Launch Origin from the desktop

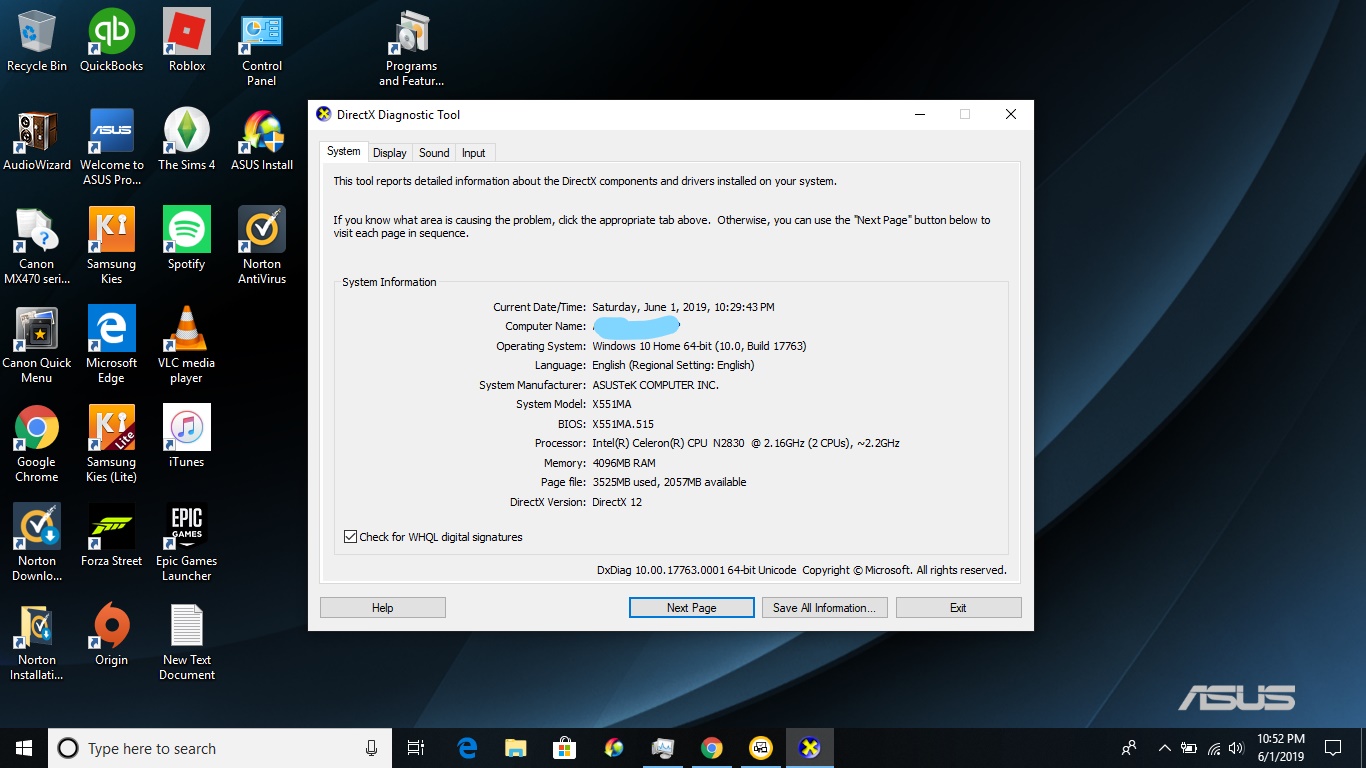[111, 636]
